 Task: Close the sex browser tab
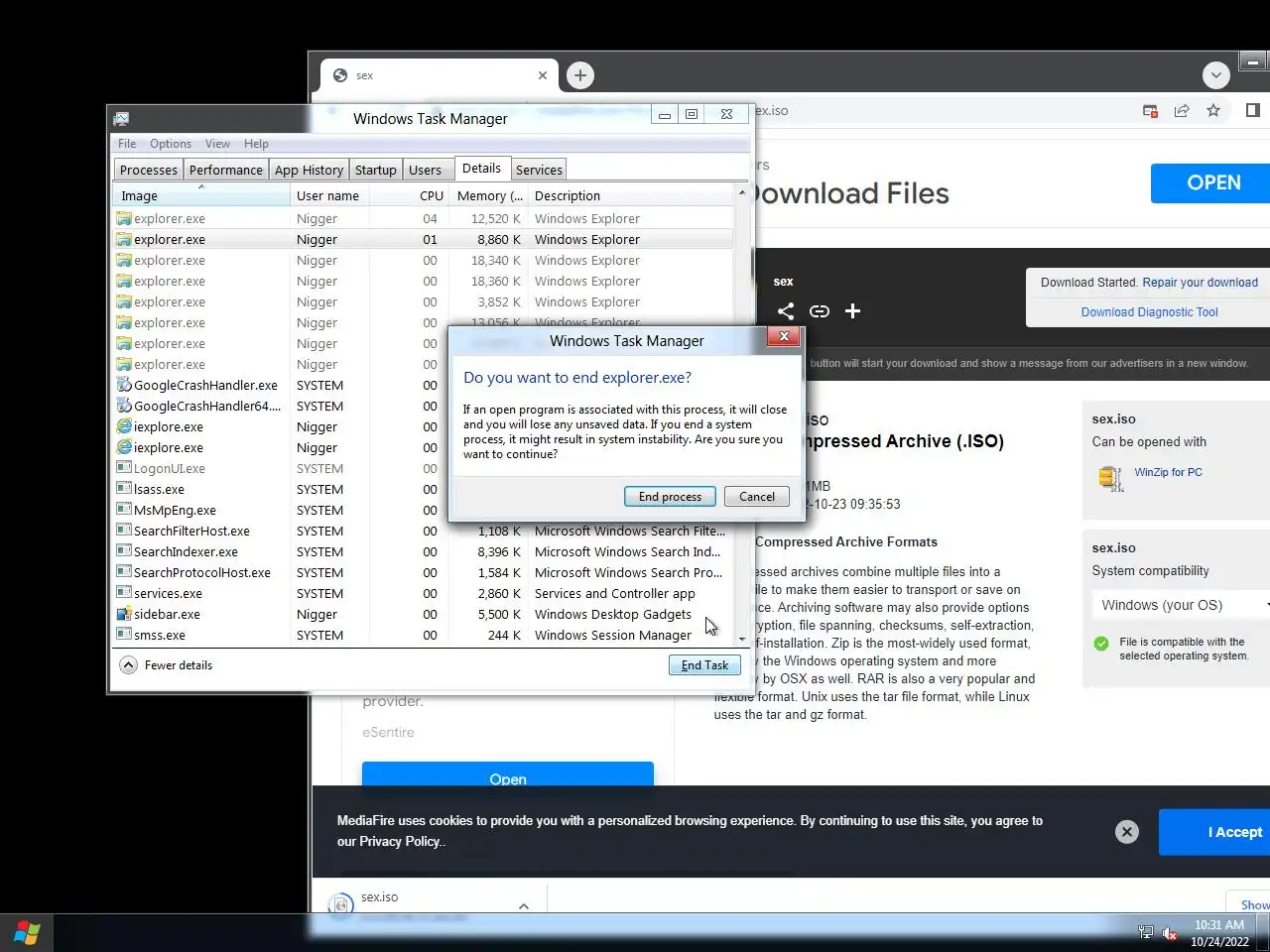click(x=543, y=75)
